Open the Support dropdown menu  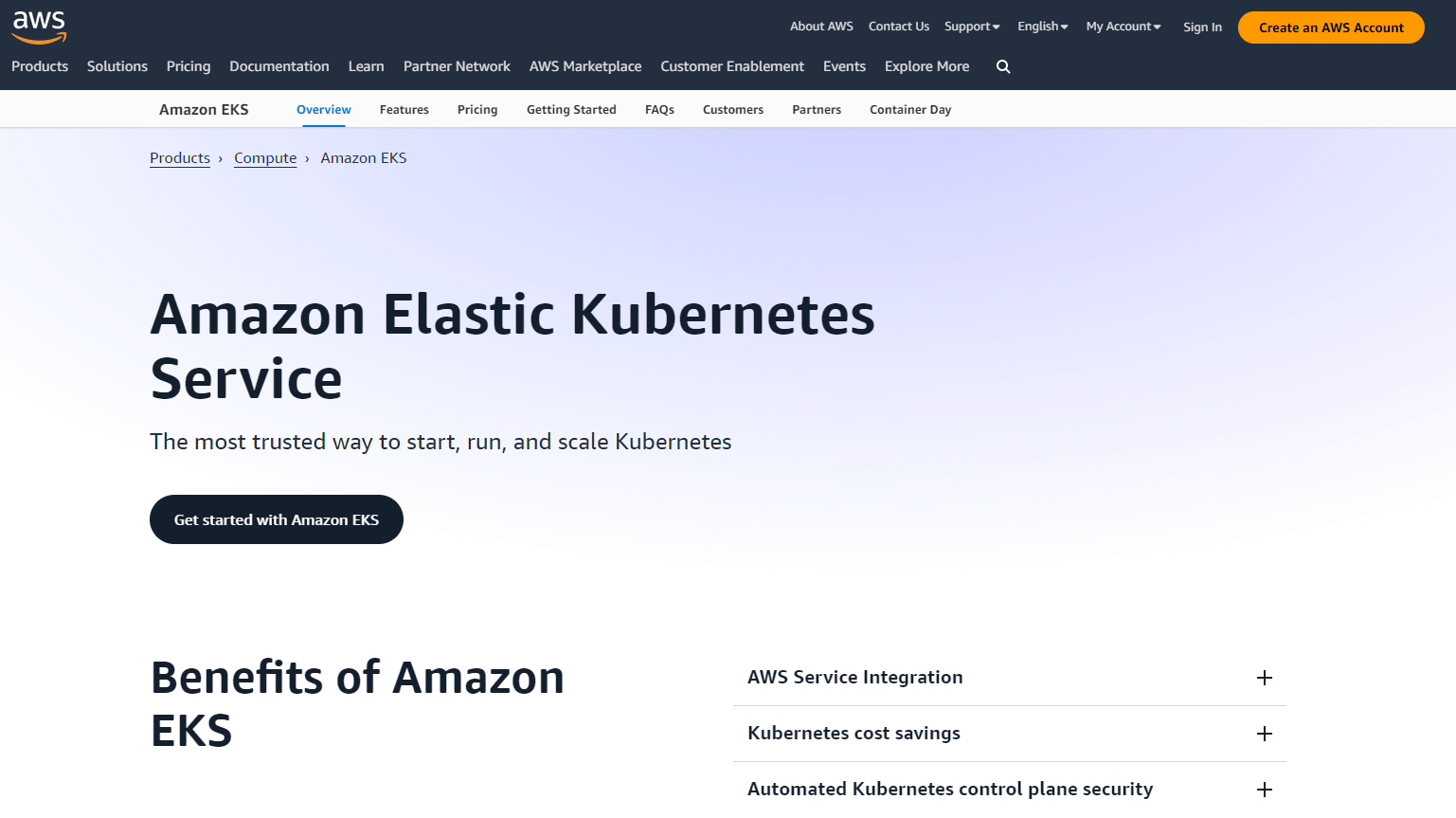(971, 27)
